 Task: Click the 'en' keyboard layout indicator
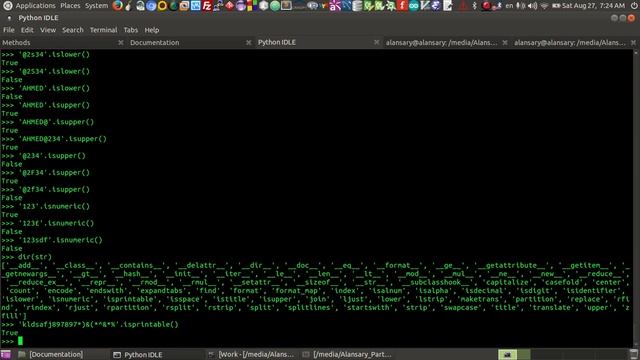509,6
